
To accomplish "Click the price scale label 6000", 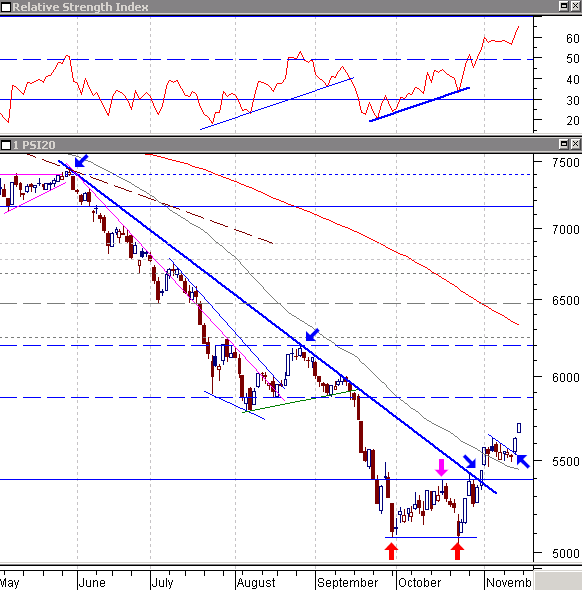I will pos(565,377).
